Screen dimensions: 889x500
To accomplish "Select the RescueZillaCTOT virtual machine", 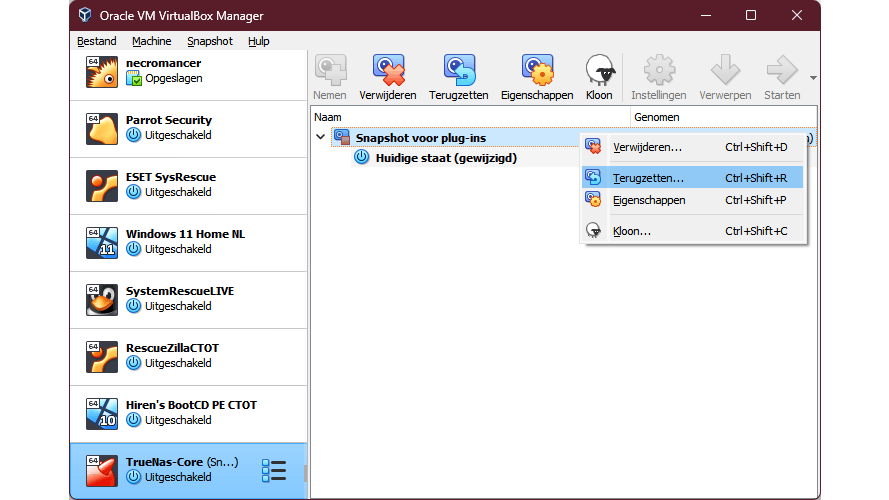I will [x=188, y=357].
